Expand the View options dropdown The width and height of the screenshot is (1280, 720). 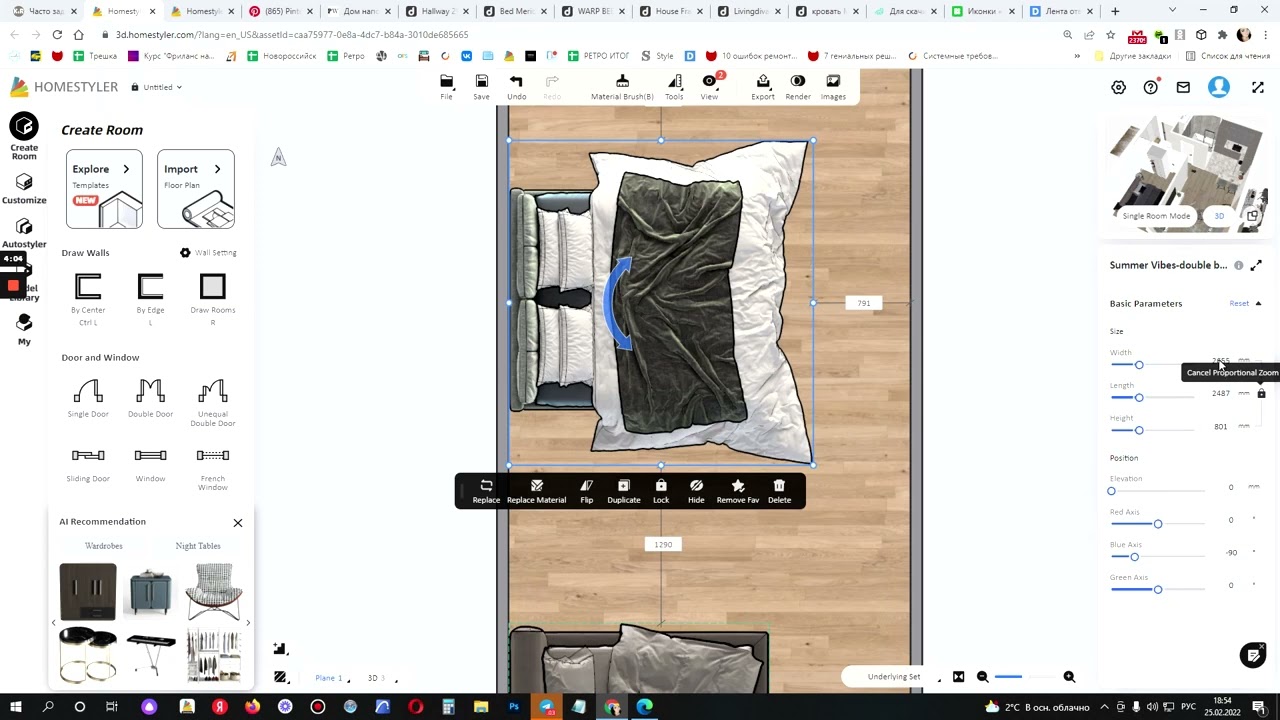pos(710,87)
